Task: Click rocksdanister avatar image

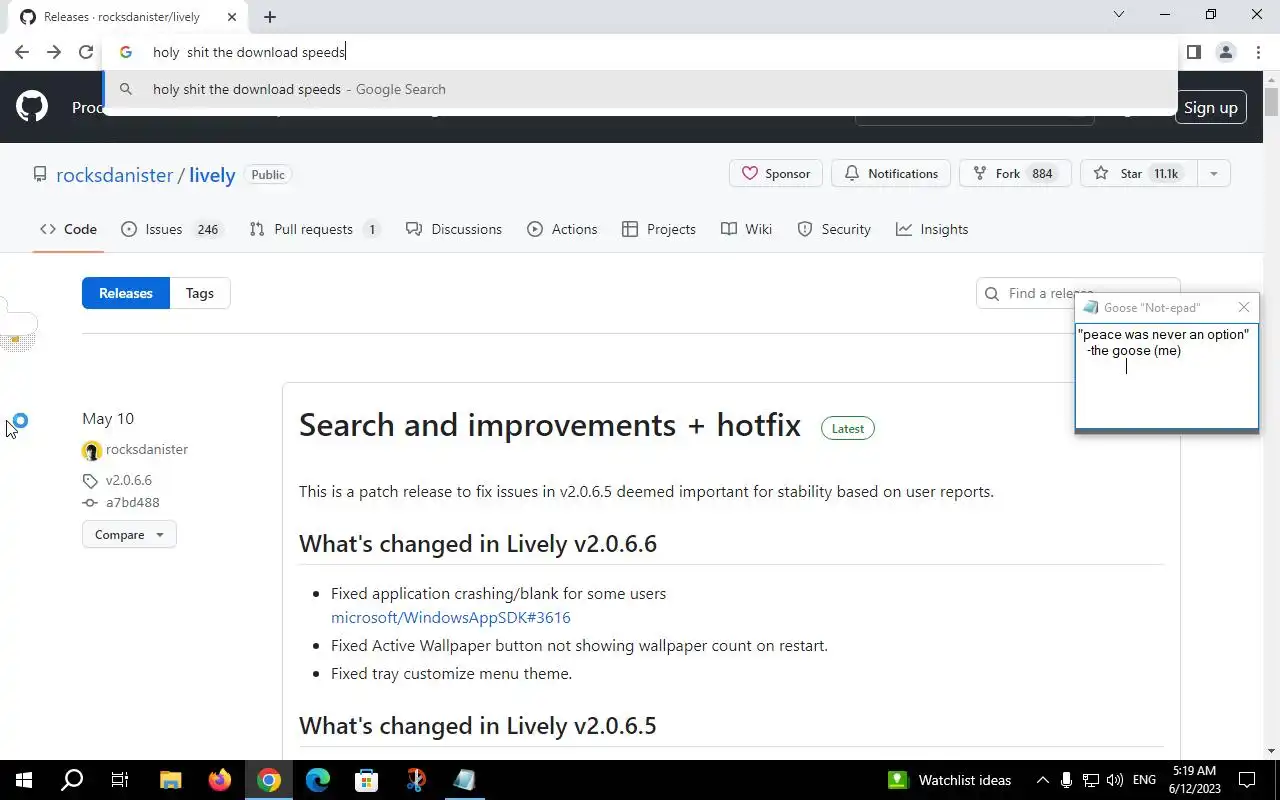Action: [92, 451]
